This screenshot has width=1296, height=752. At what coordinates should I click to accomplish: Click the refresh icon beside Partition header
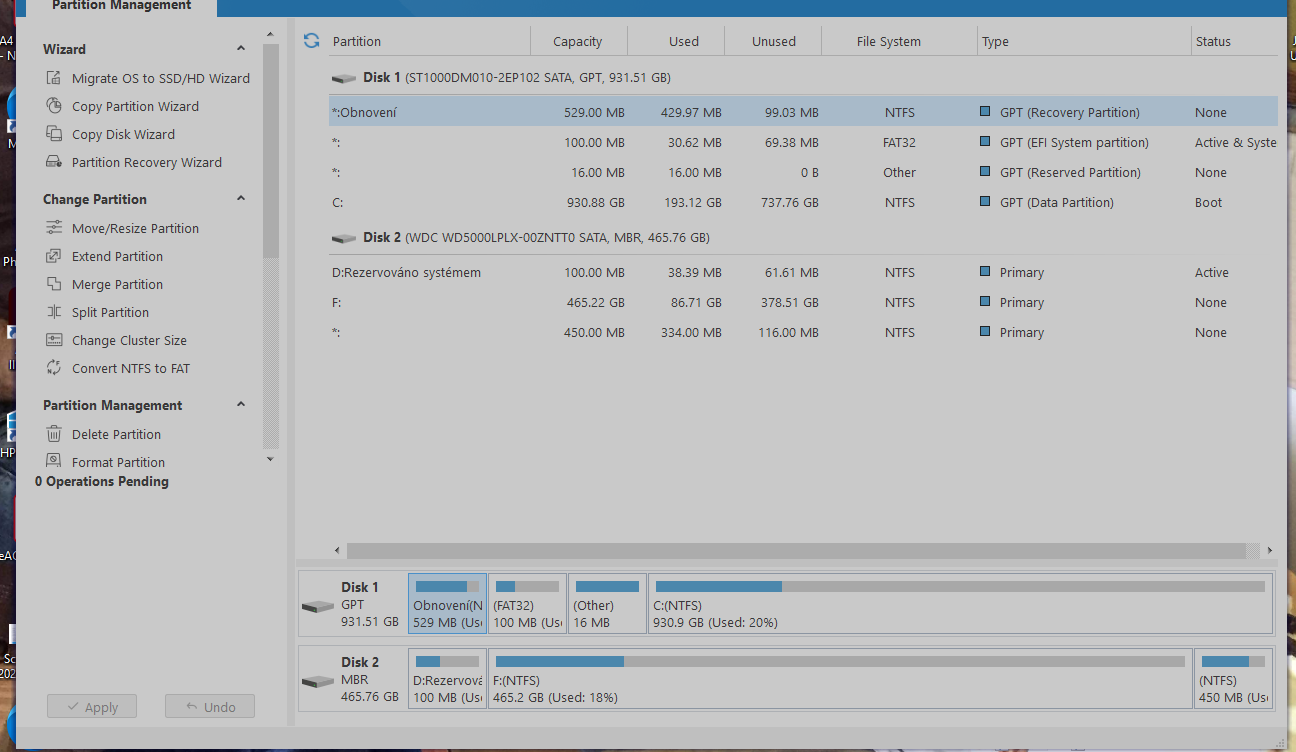312,41
